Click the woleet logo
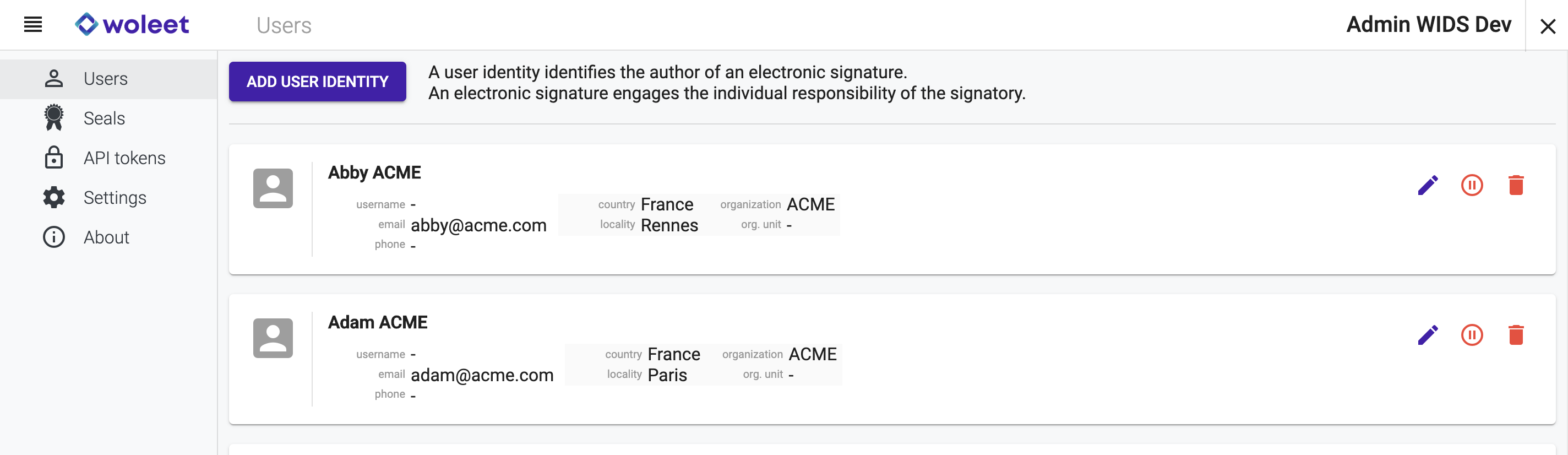This screenshot has height=455, width=1568. (x=132, y=25)
